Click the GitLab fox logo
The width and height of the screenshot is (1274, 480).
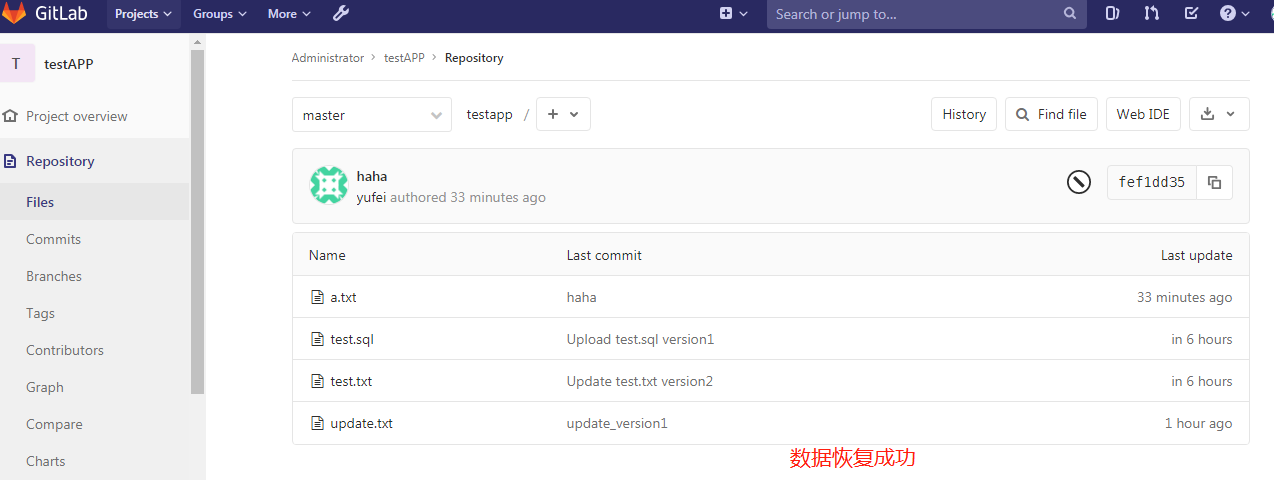[x=14, y=14]
